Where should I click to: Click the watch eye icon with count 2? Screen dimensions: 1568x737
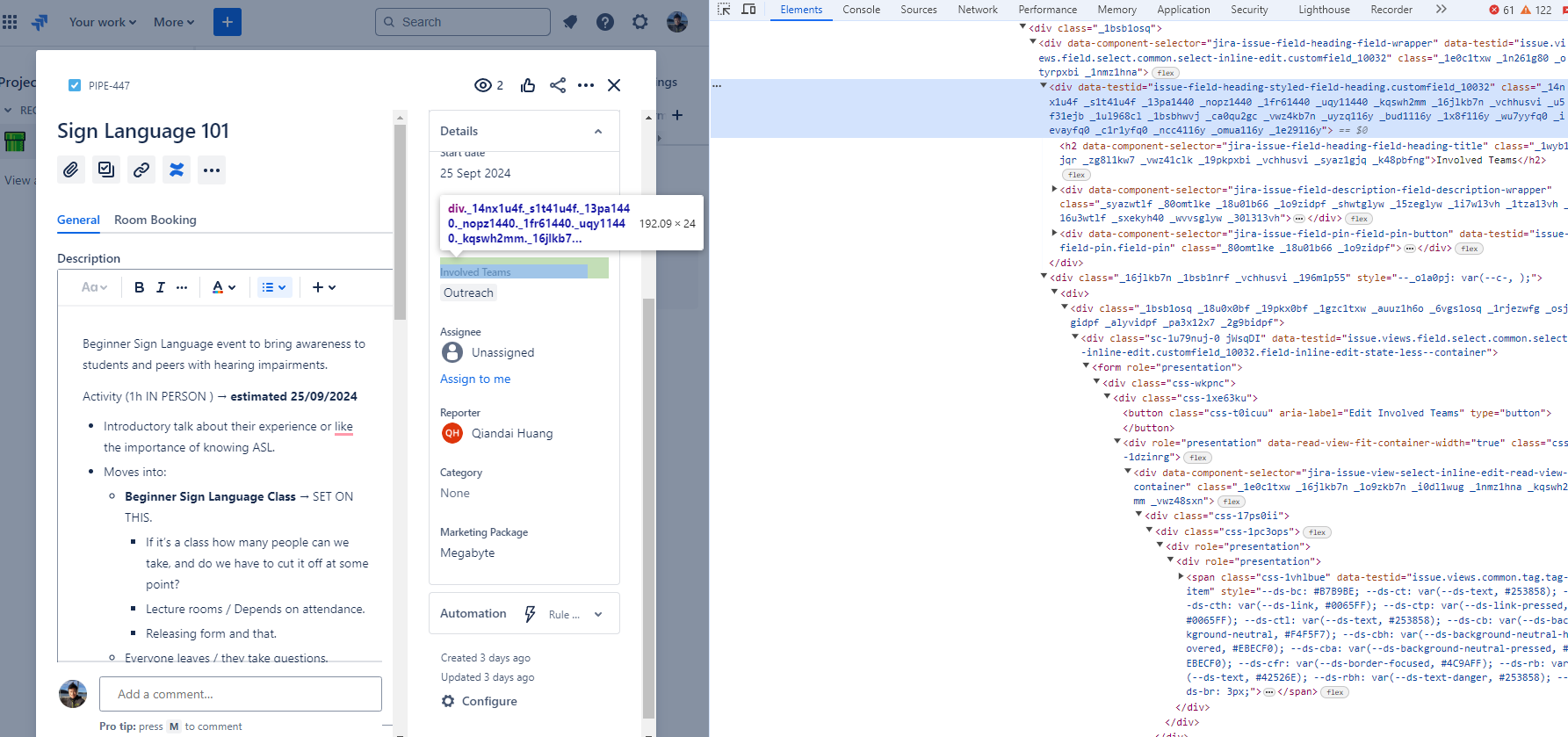[488, 85]
